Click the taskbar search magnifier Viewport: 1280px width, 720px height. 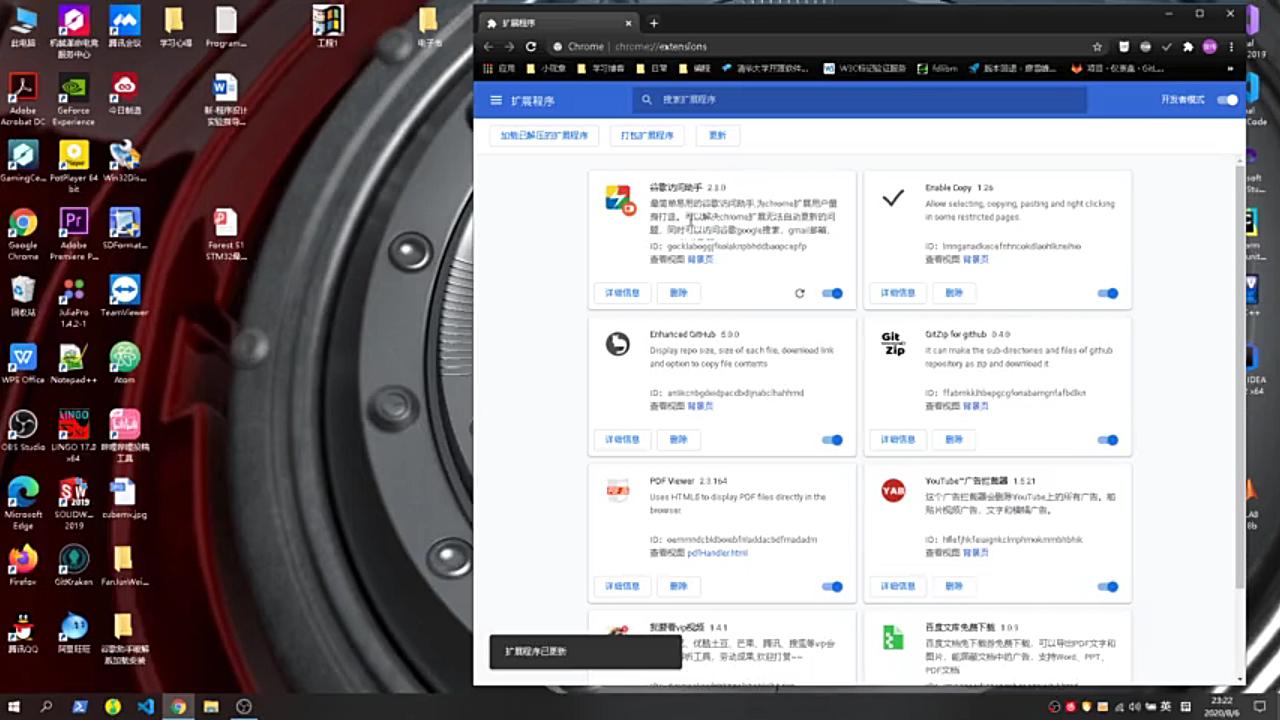tap(47, 706)
